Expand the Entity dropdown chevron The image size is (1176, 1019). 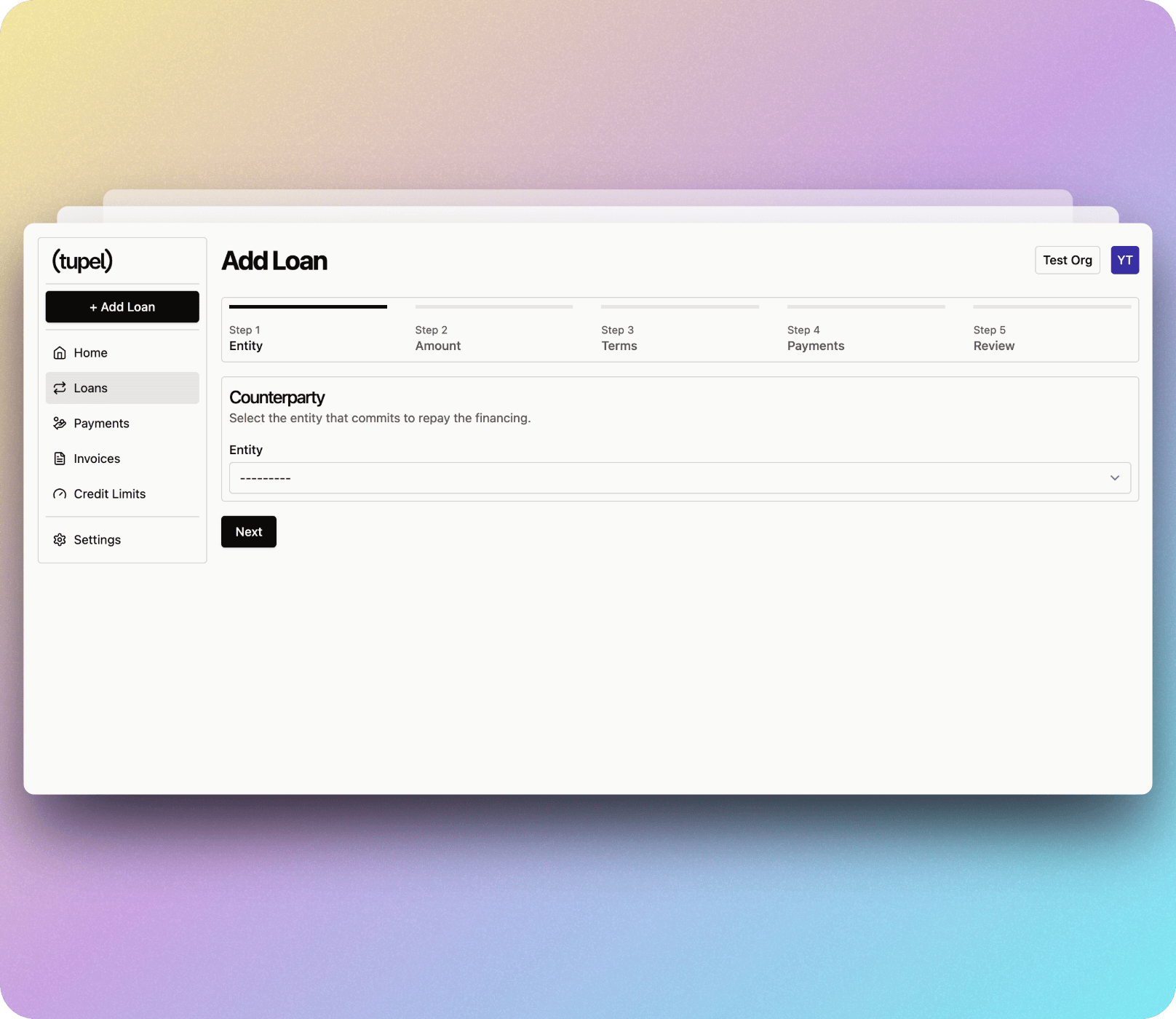point(1114,478)
